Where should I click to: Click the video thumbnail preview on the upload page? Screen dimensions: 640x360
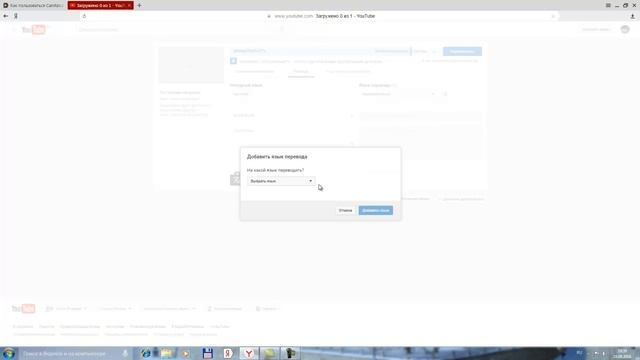point(191,64)
